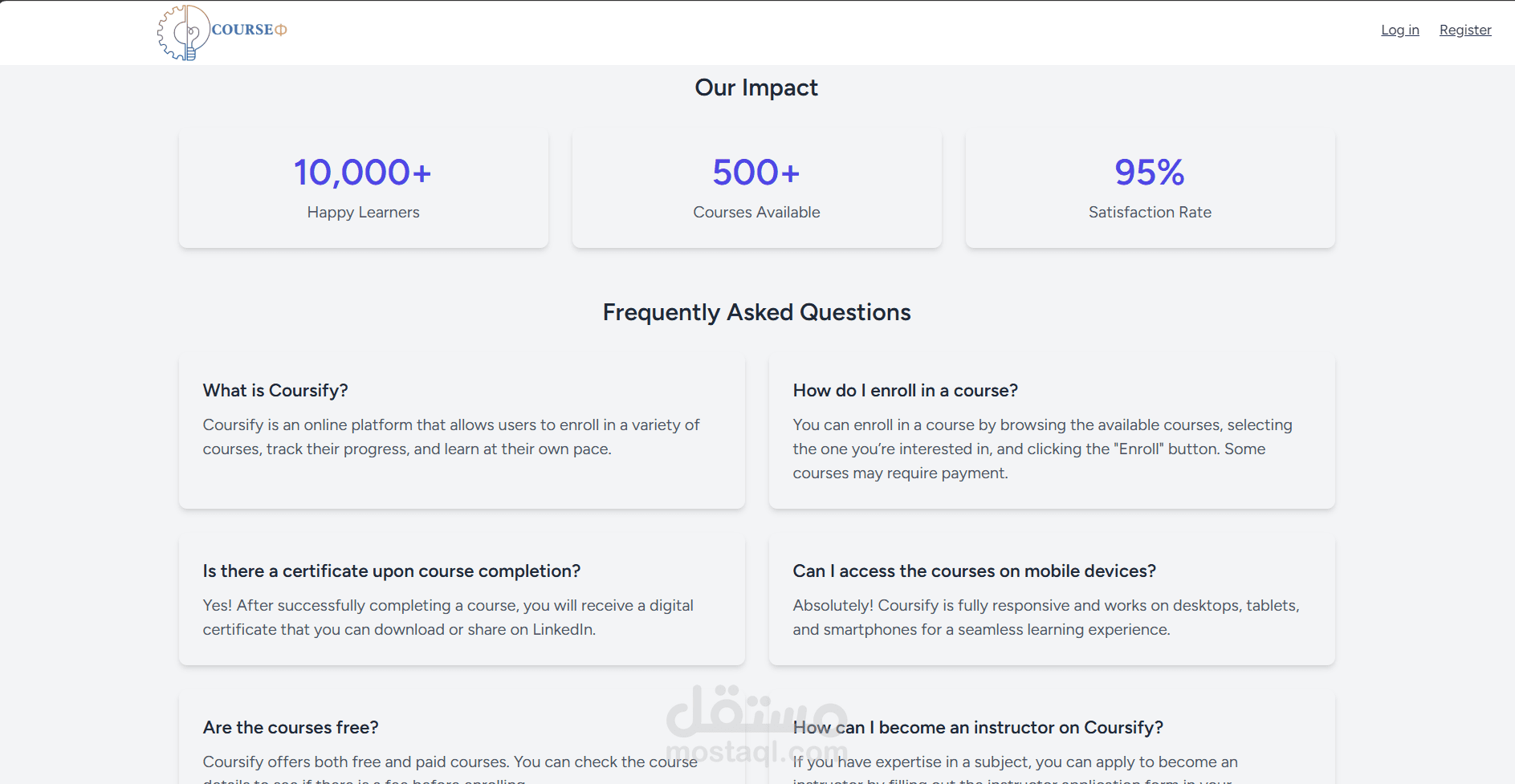
Task: Open the COURSE wordmark next to the logo
Action: [243, 30]
